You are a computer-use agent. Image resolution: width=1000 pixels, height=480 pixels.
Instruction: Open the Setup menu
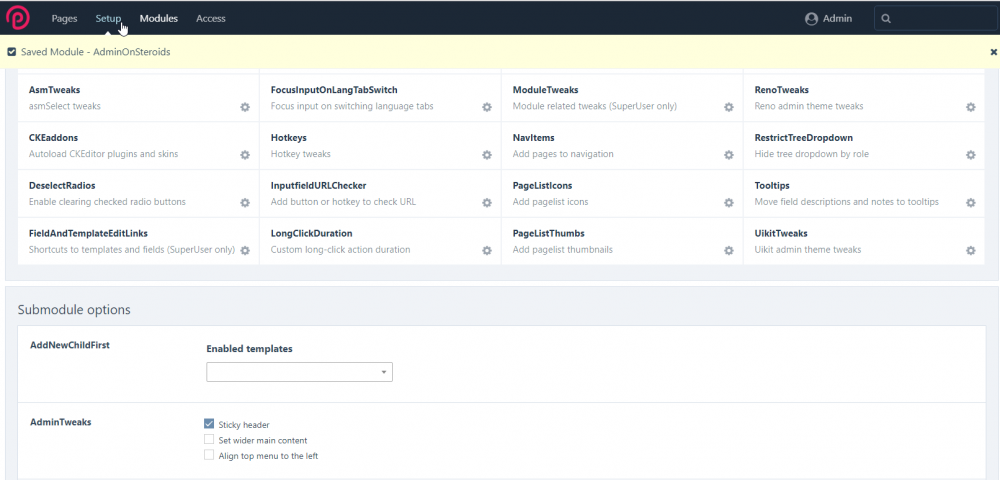pos(108,18)
